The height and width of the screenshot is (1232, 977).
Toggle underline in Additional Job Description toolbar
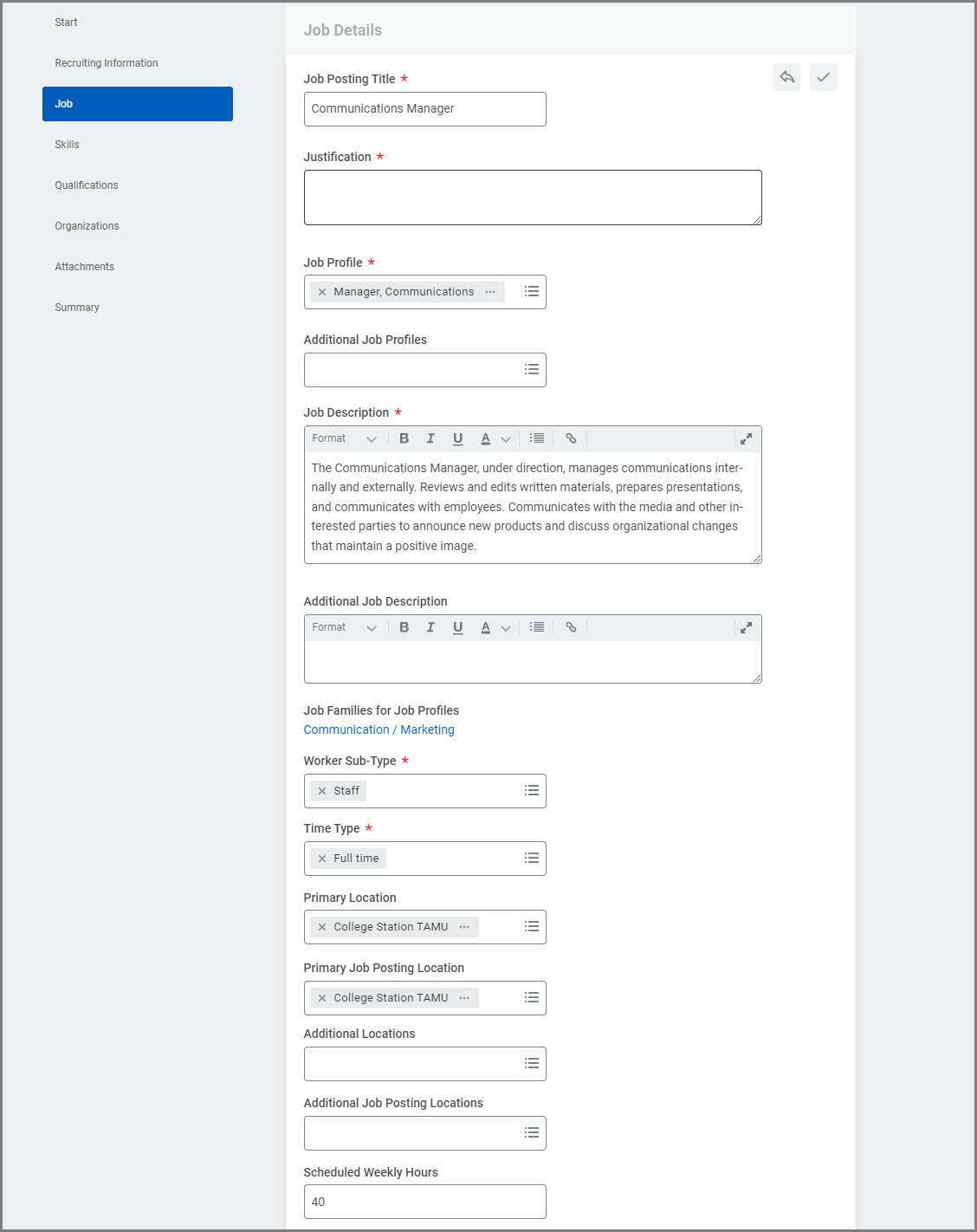point(457,627)
